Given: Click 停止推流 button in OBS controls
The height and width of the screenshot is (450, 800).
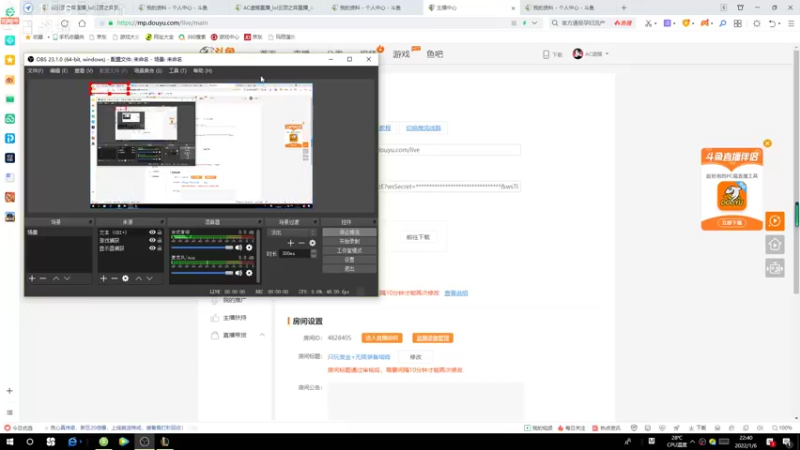Looking at the screenshot, I should point(349,232).
